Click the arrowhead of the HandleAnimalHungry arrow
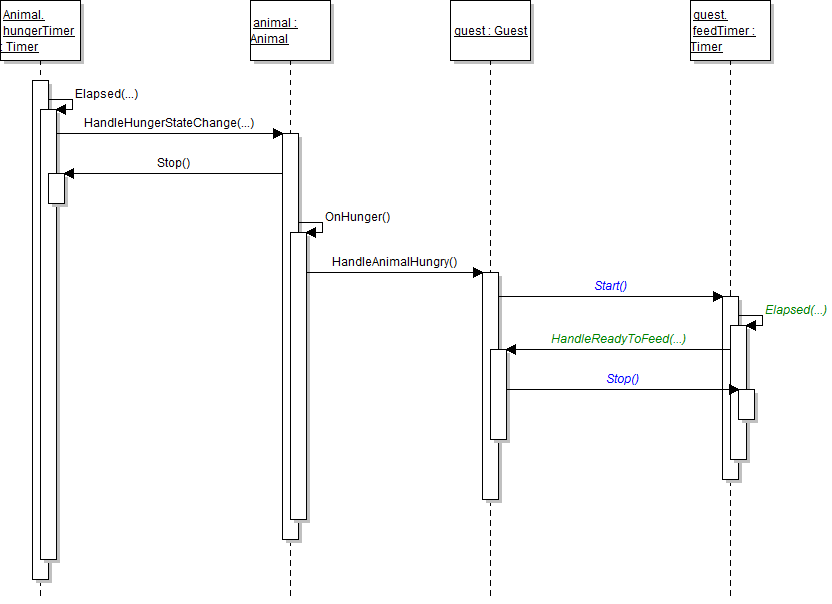Screen dimensions: 832x604 477,272
